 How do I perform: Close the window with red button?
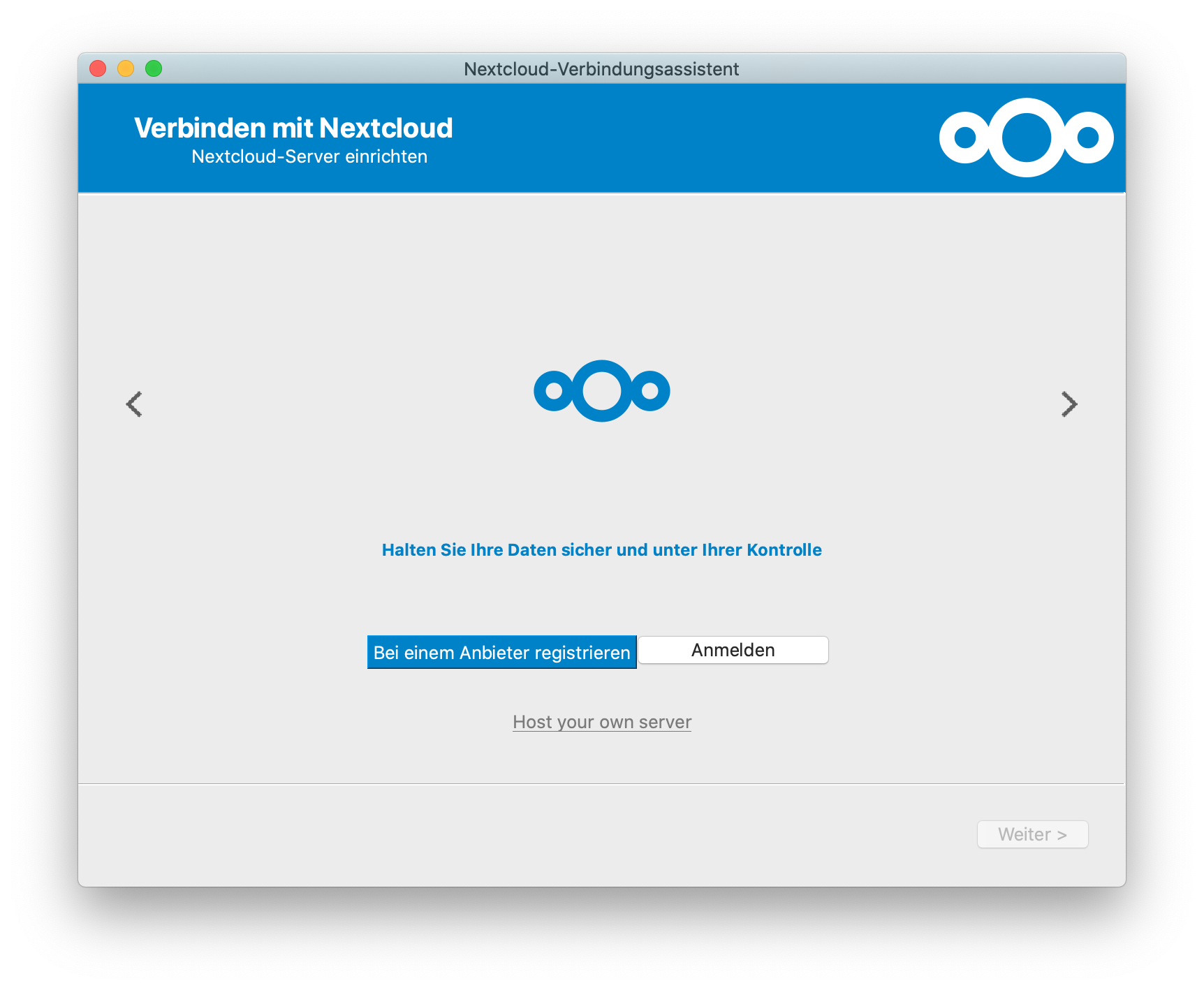point(98,68)
